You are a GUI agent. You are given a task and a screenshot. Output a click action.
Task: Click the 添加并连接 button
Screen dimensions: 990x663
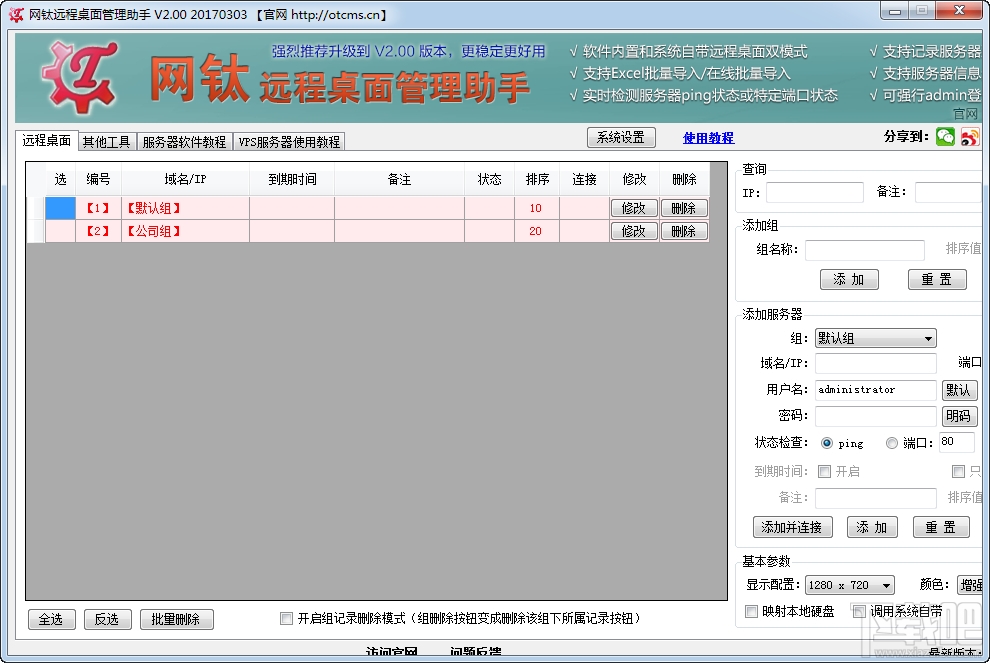[792, 527]
